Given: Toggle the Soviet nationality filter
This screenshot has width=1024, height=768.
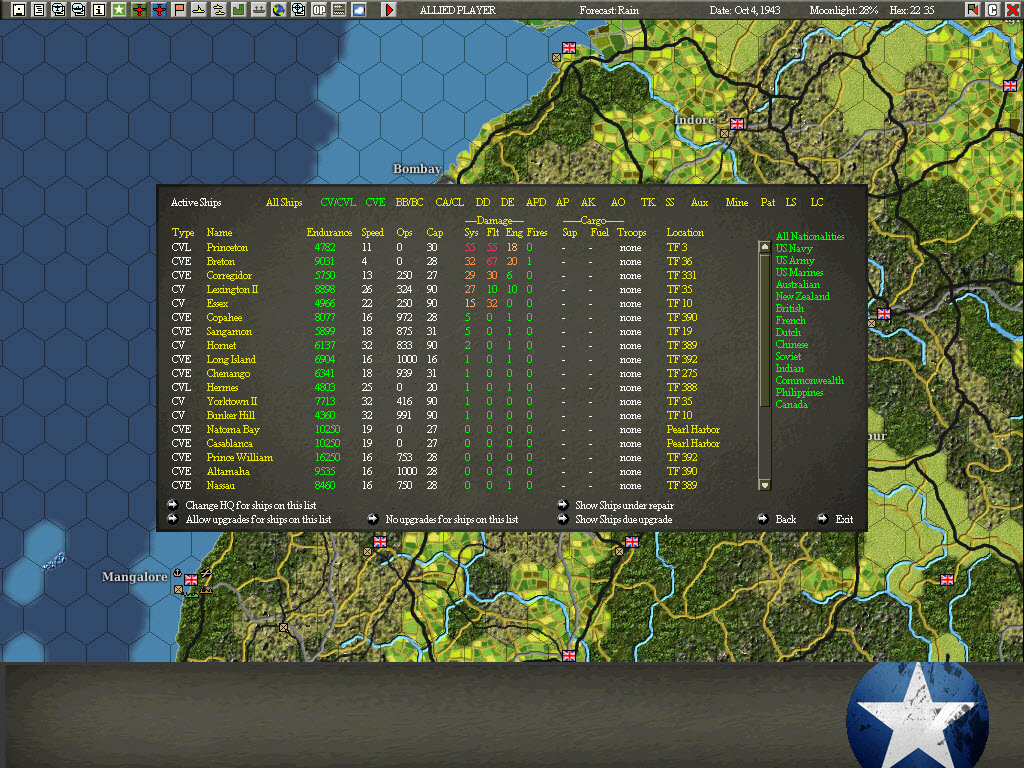Looking at the screenshot, I should click(788, 357).
